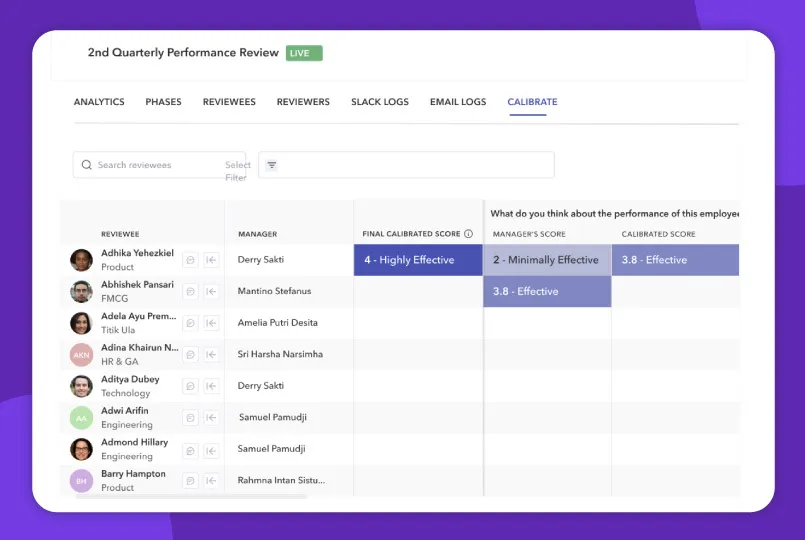Click reviewee name Abhishek Pansari
Screen dimensions: 805x540
pos(137,284)
